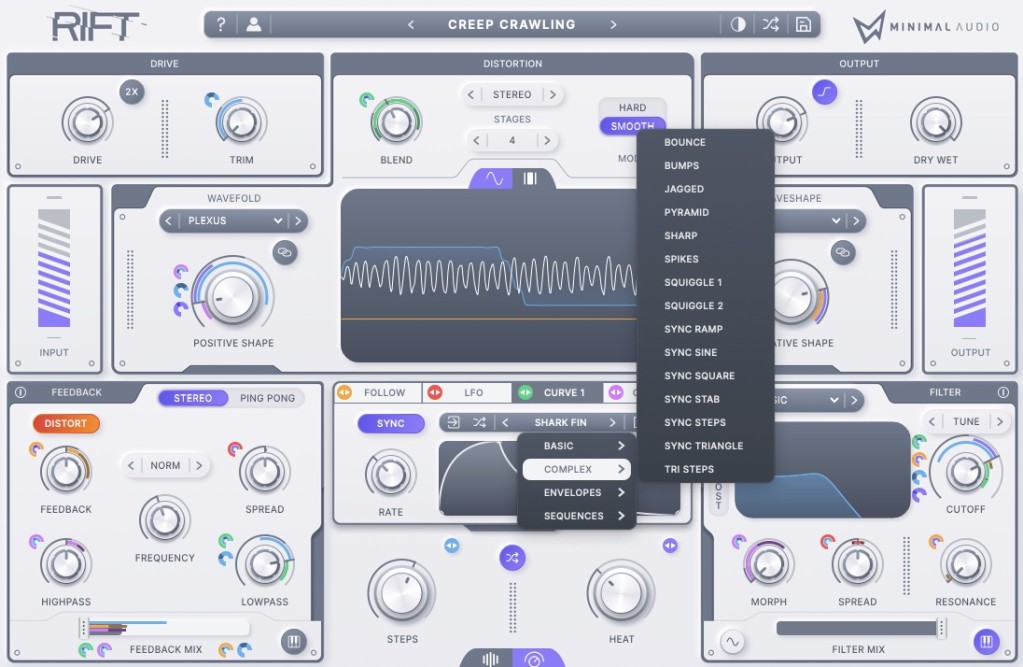
Task: Toggle the light/dark theme contrast icon
Action: point(738,25)
